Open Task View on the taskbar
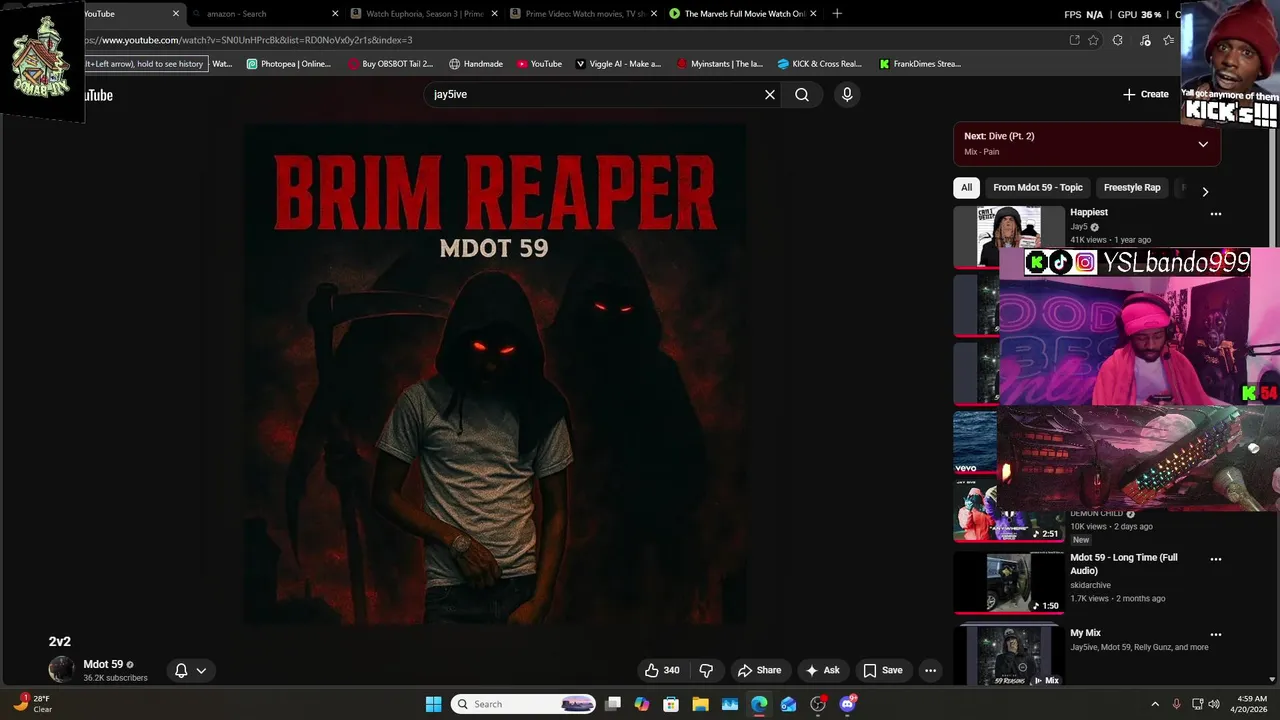The image size is (1280, 720). coord(613,704)
